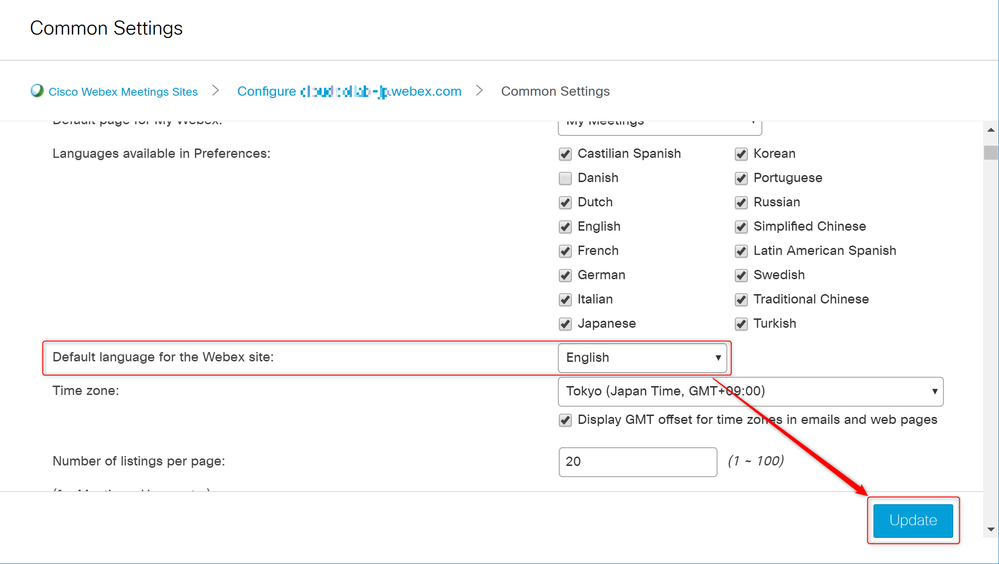The image size is (999, 564).
Task: Toggle the Russian language checkbox
Action: [x=741, y=203]
